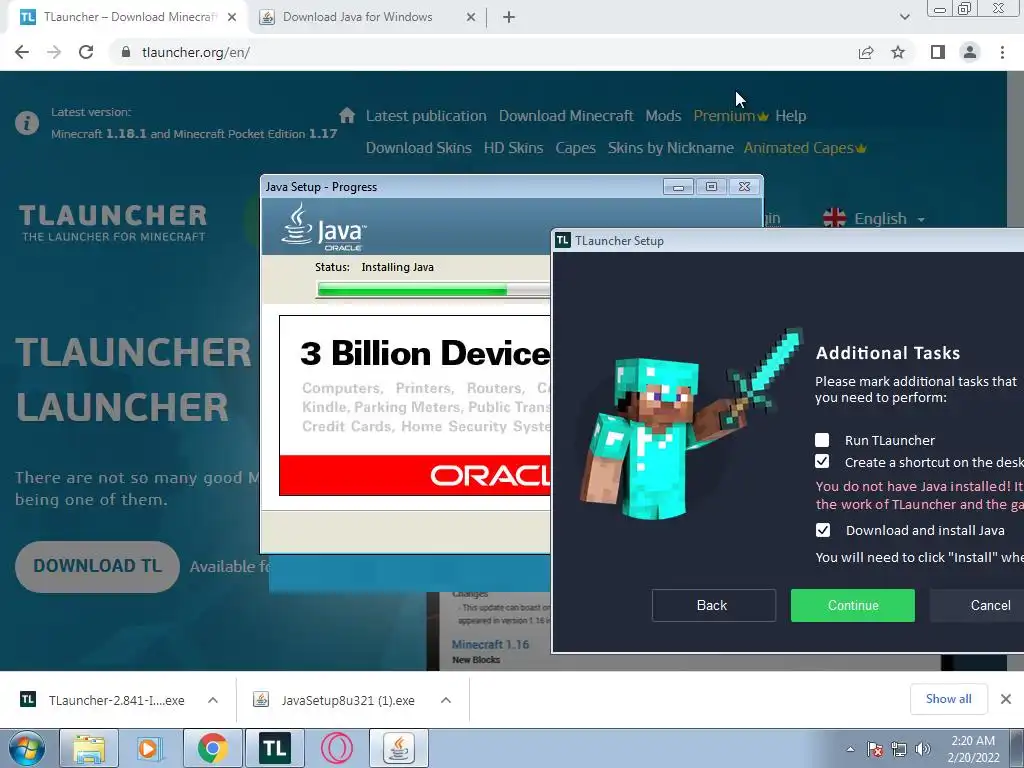
Task: Close the Download Java for Windows tab
Action: (x=471, y=17)
